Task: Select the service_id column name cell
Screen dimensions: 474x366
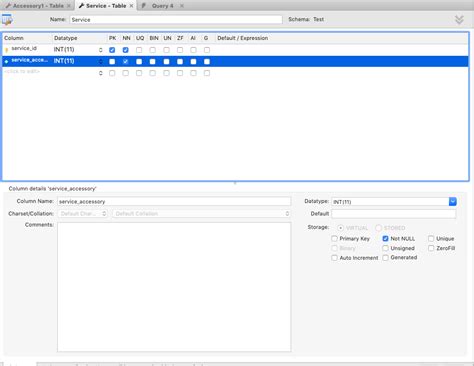Action: pos(24,49)
